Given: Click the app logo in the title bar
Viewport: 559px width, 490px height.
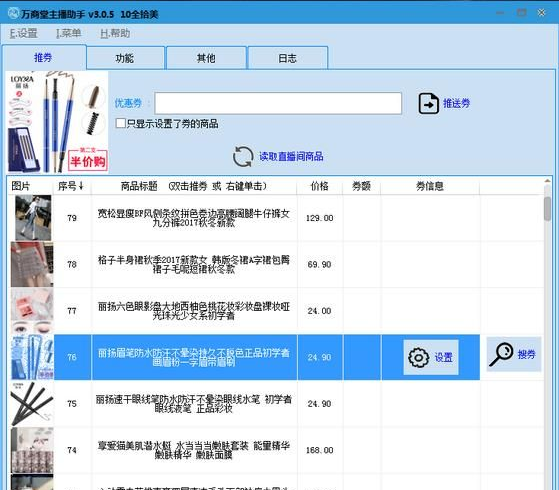Looking at the screenshot, I should [14, 14].
